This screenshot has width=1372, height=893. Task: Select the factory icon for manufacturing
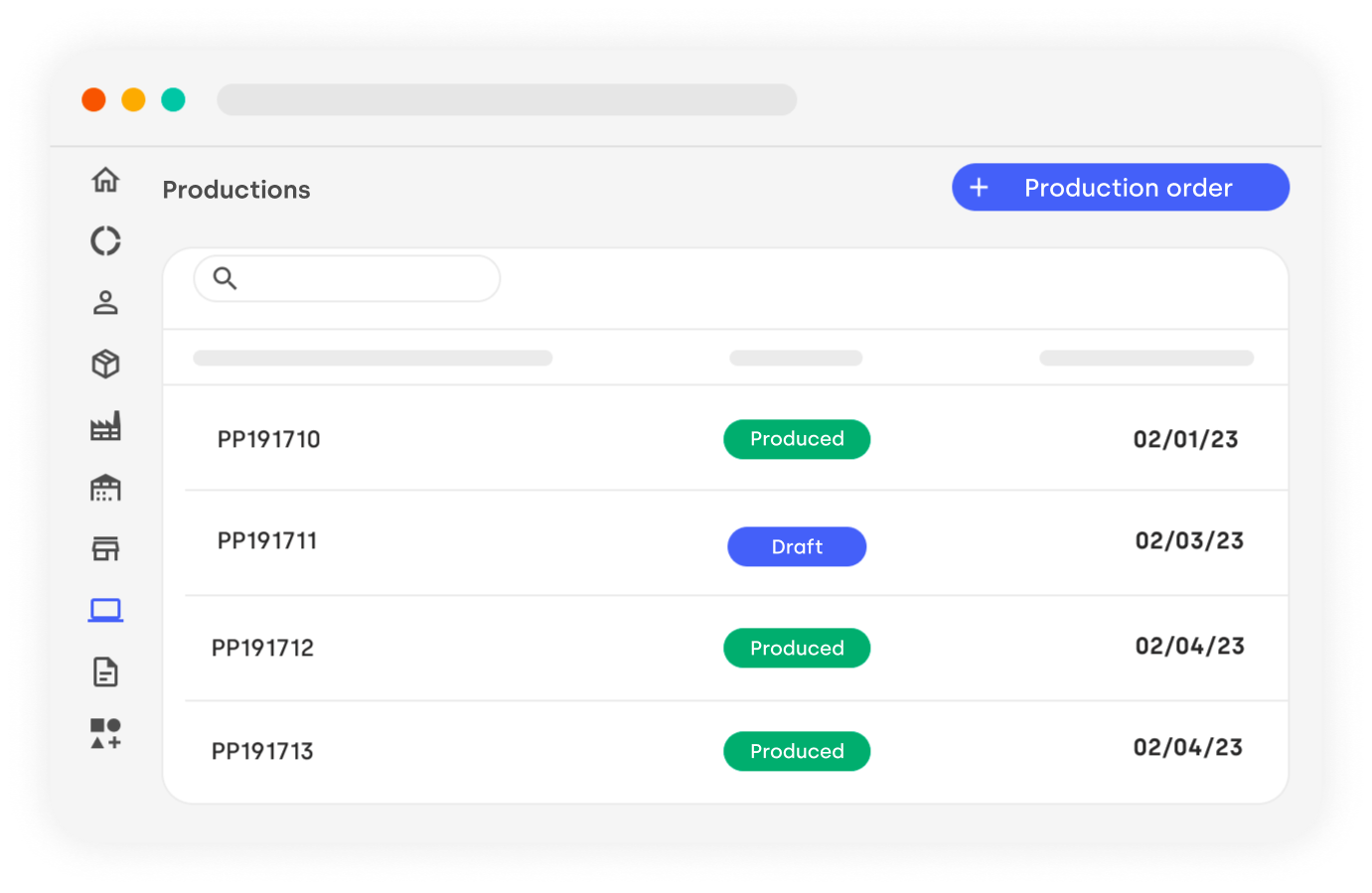106,426
